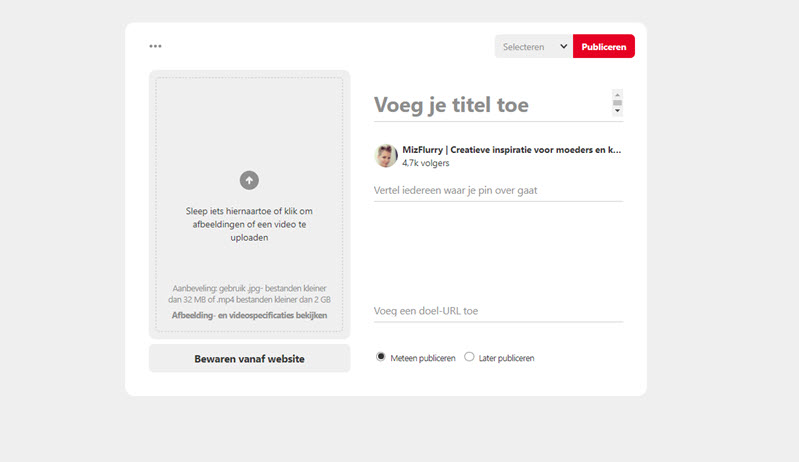Click the 'Voeg een doel-URL toe' field

click(x=497, y=311)
